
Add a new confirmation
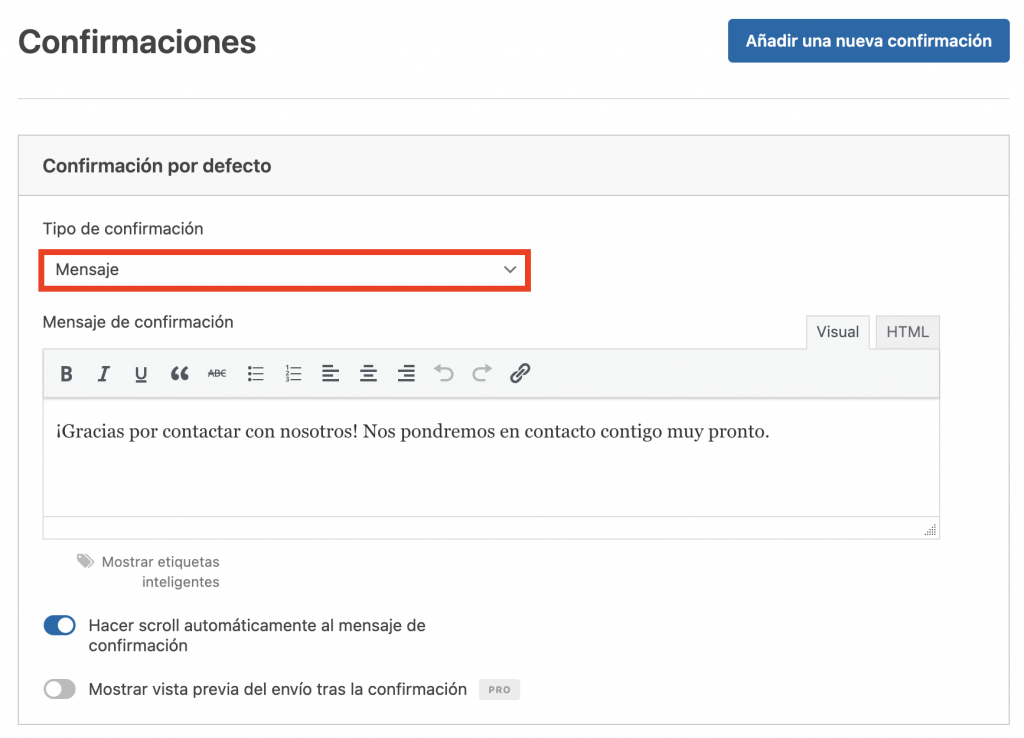pyautogui.click(x=868, y=41)
